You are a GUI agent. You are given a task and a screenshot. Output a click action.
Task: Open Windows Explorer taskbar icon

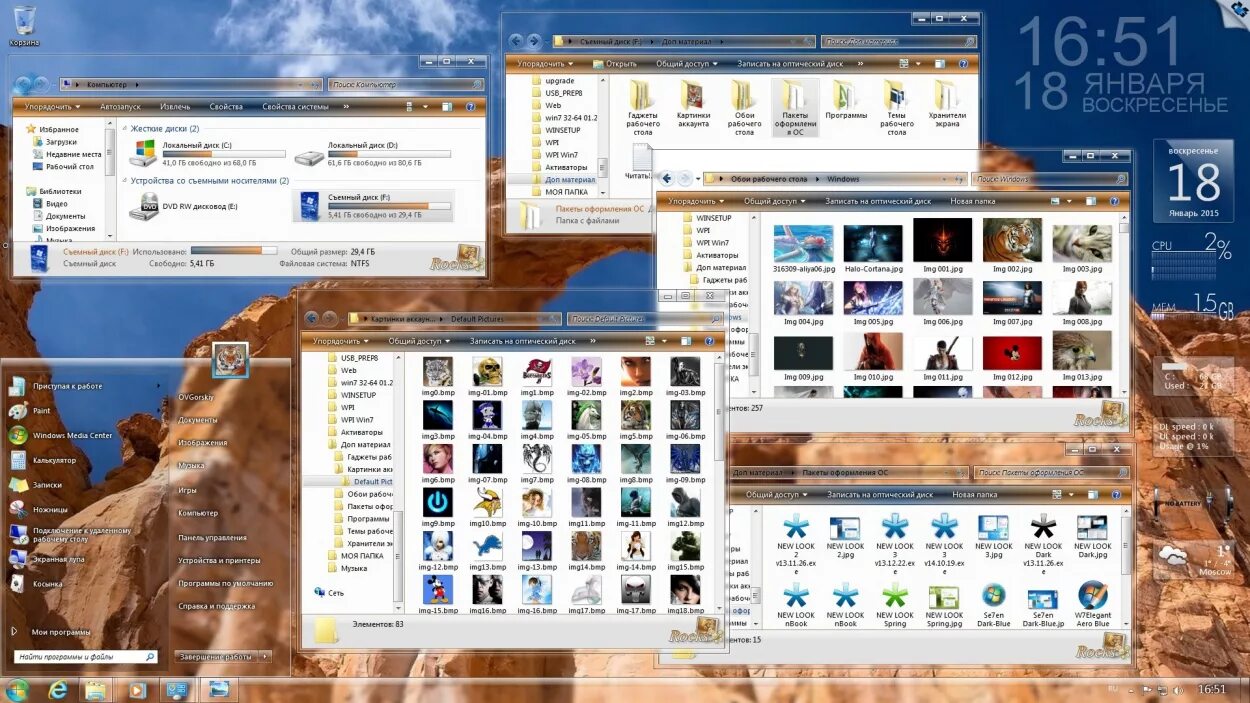(x=95, y=689)
